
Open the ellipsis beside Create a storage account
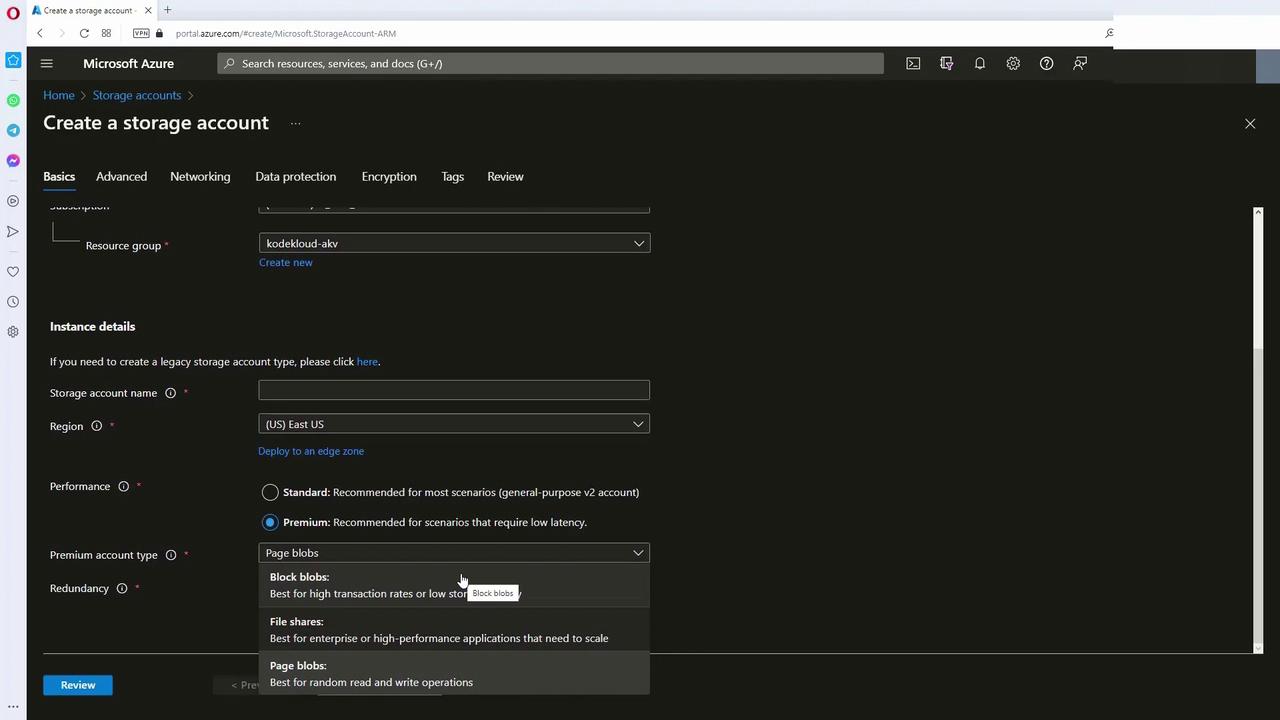tap(296, 123)
